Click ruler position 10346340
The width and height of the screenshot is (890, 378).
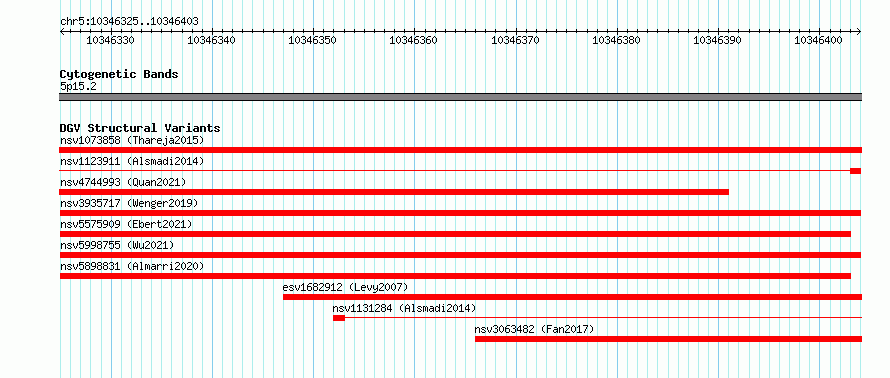click(211, 40)
